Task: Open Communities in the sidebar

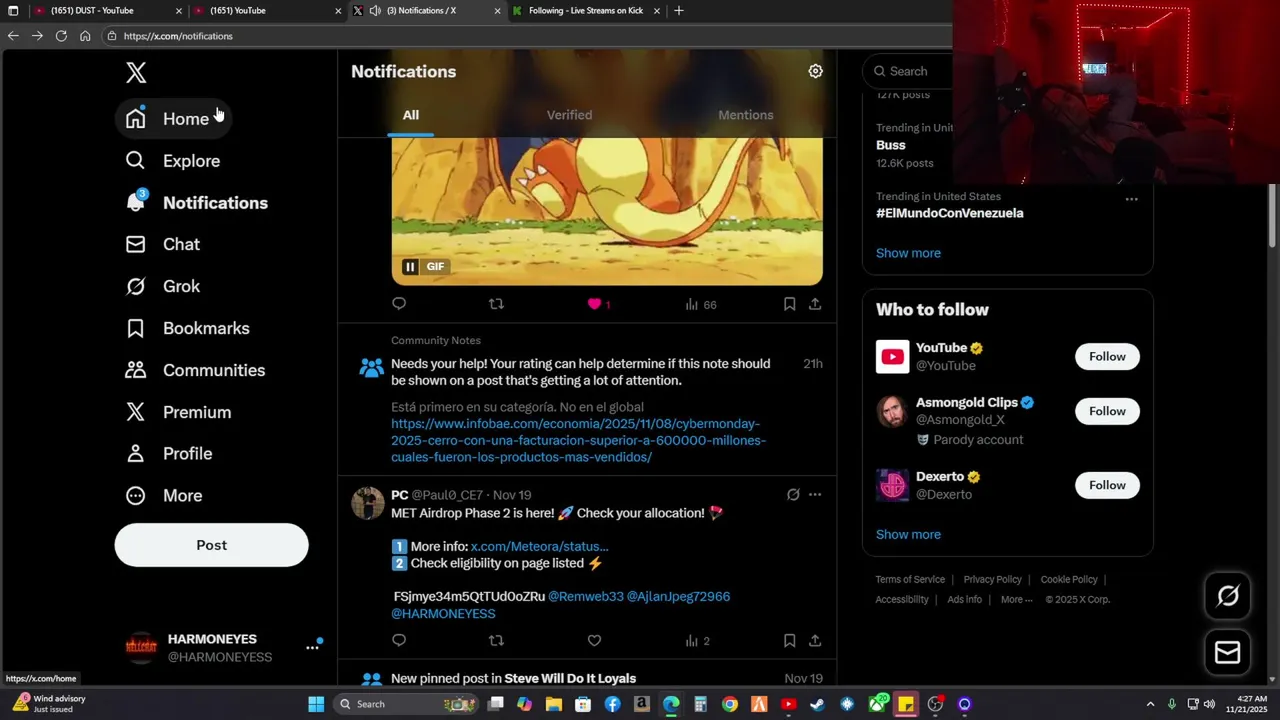Action: [196, 370]
